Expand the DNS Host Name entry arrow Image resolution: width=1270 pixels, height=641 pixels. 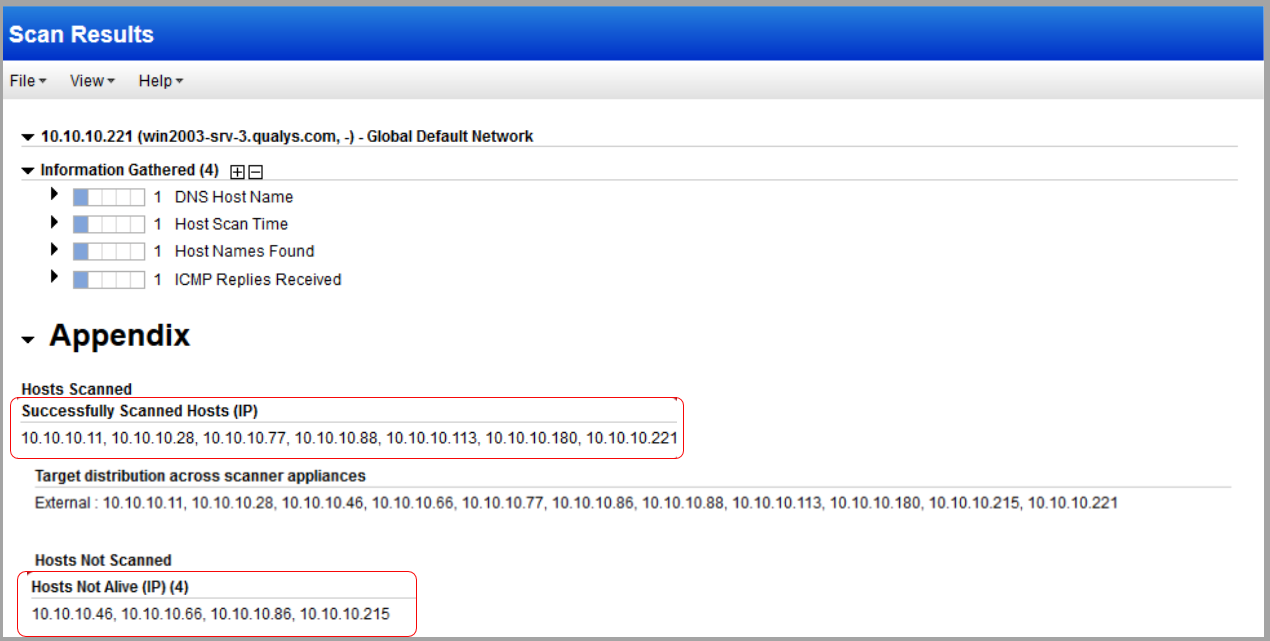(x=55, y=194)
